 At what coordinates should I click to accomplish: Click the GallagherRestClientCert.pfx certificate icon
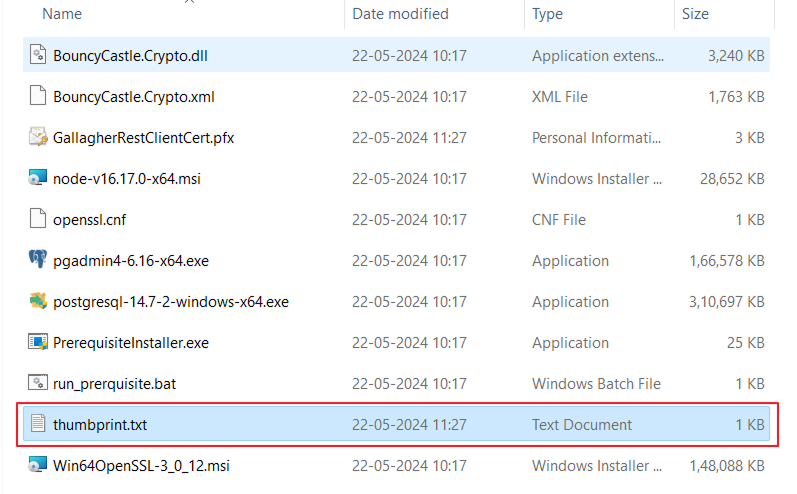click(x=38, y=138)
